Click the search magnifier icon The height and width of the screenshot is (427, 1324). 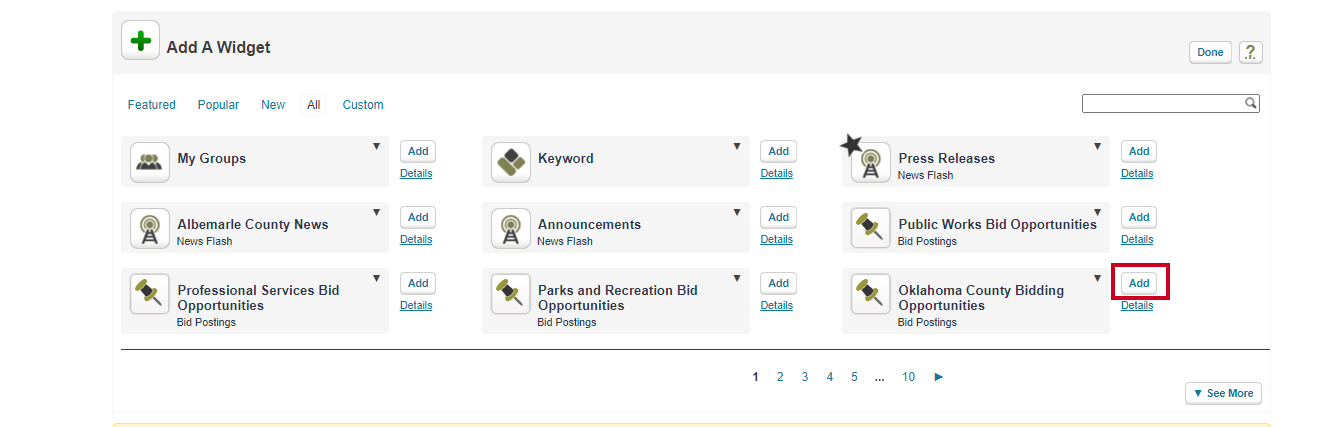[x=1250, y=103]
